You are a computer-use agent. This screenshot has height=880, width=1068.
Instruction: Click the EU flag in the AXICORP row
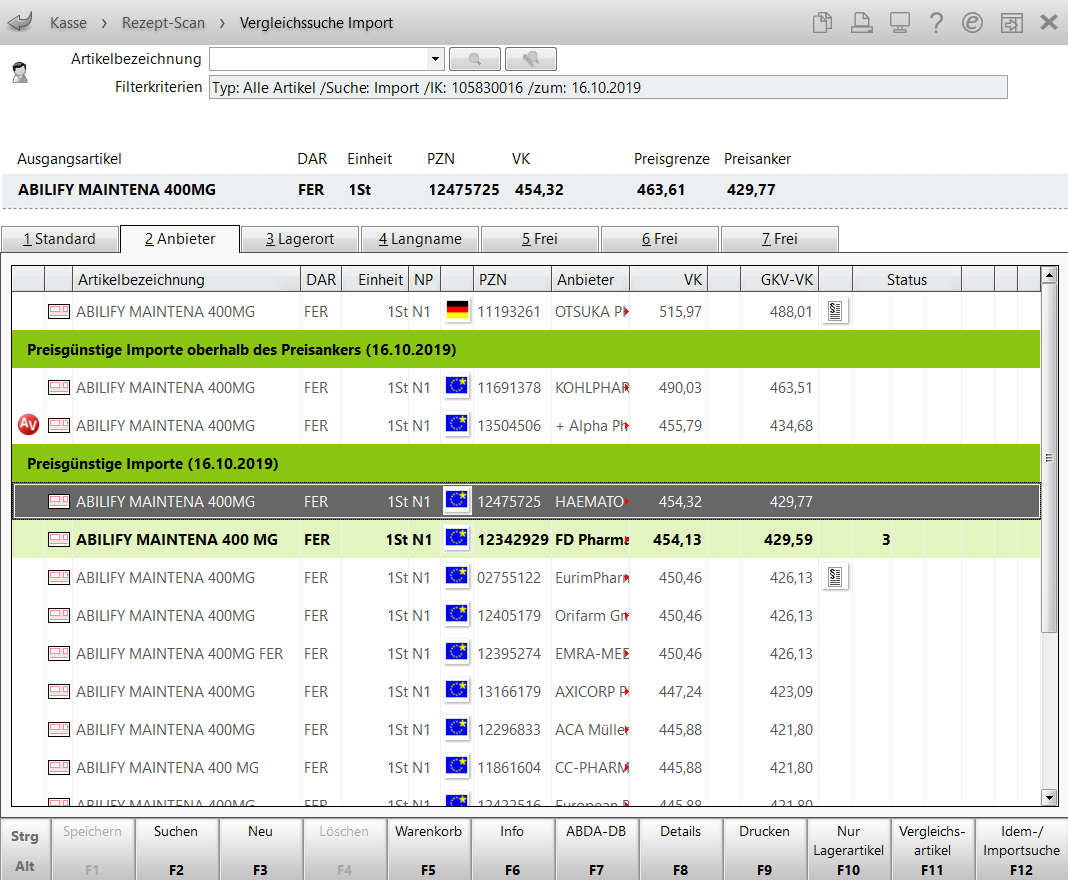pyautogui.click(x=456, y=691)
